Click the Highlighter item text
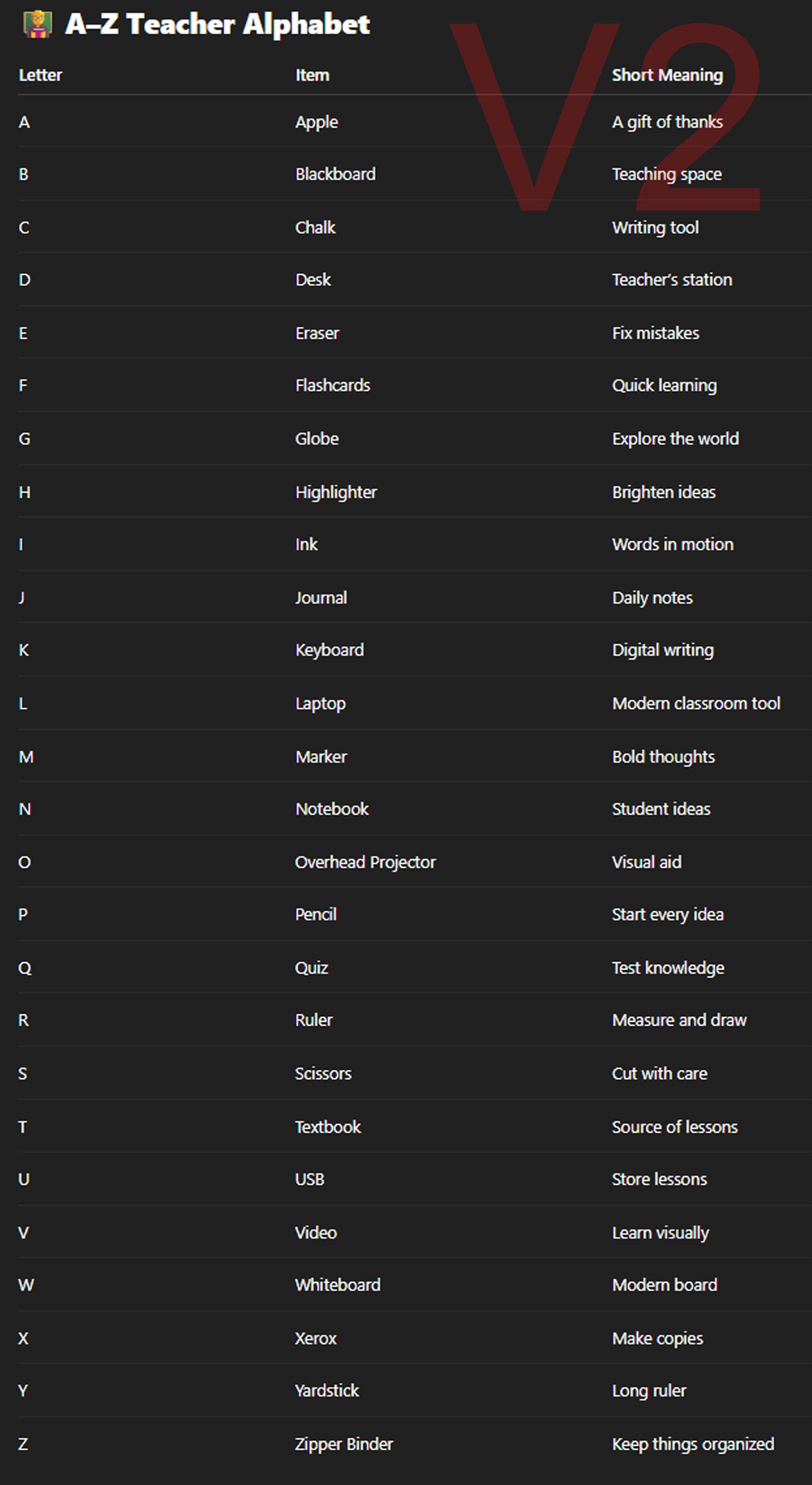The height and width of the screenshot is (1485, 812). (336, 492)
